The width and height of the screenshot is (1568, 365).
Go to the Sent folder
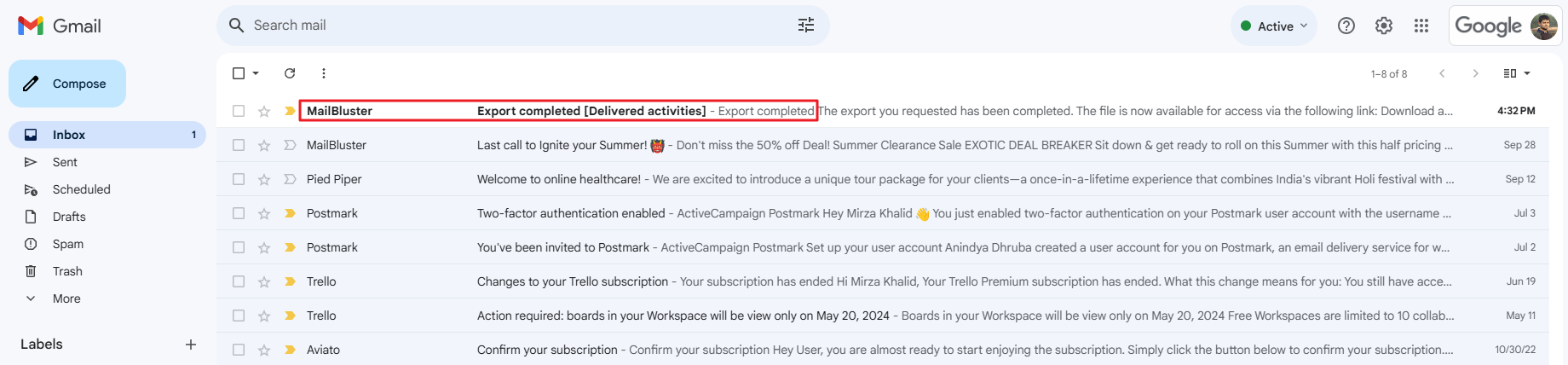click(65, 162)
